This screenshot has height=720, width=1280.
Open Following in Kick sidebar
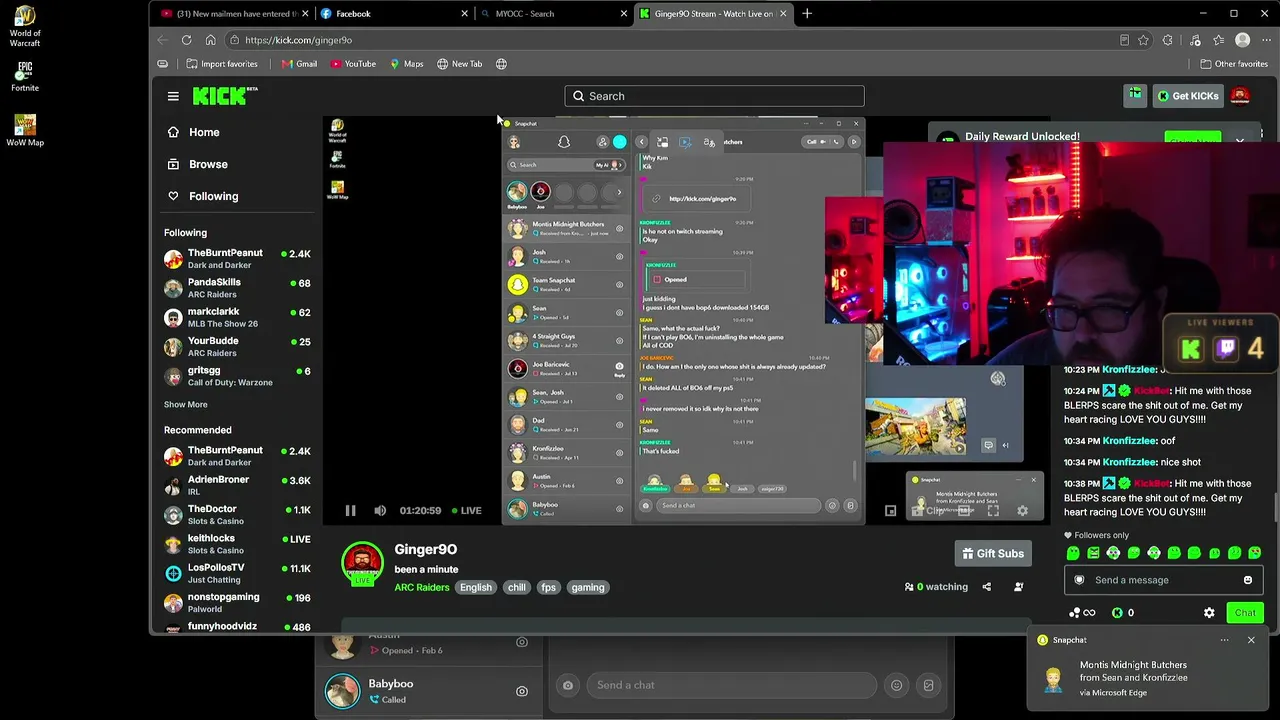(x=202, y=196)
